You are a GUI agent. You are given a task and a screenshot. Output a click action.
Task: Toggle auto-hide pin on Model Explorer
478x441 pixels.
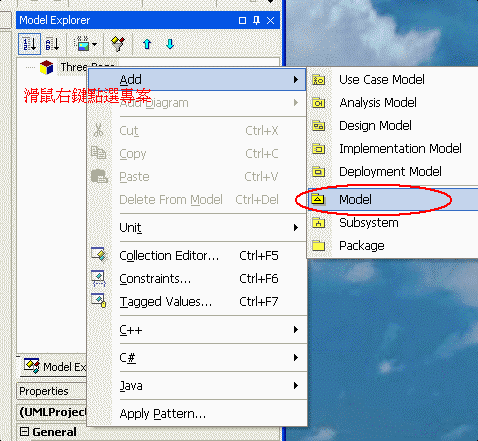[x=256, y=20]
